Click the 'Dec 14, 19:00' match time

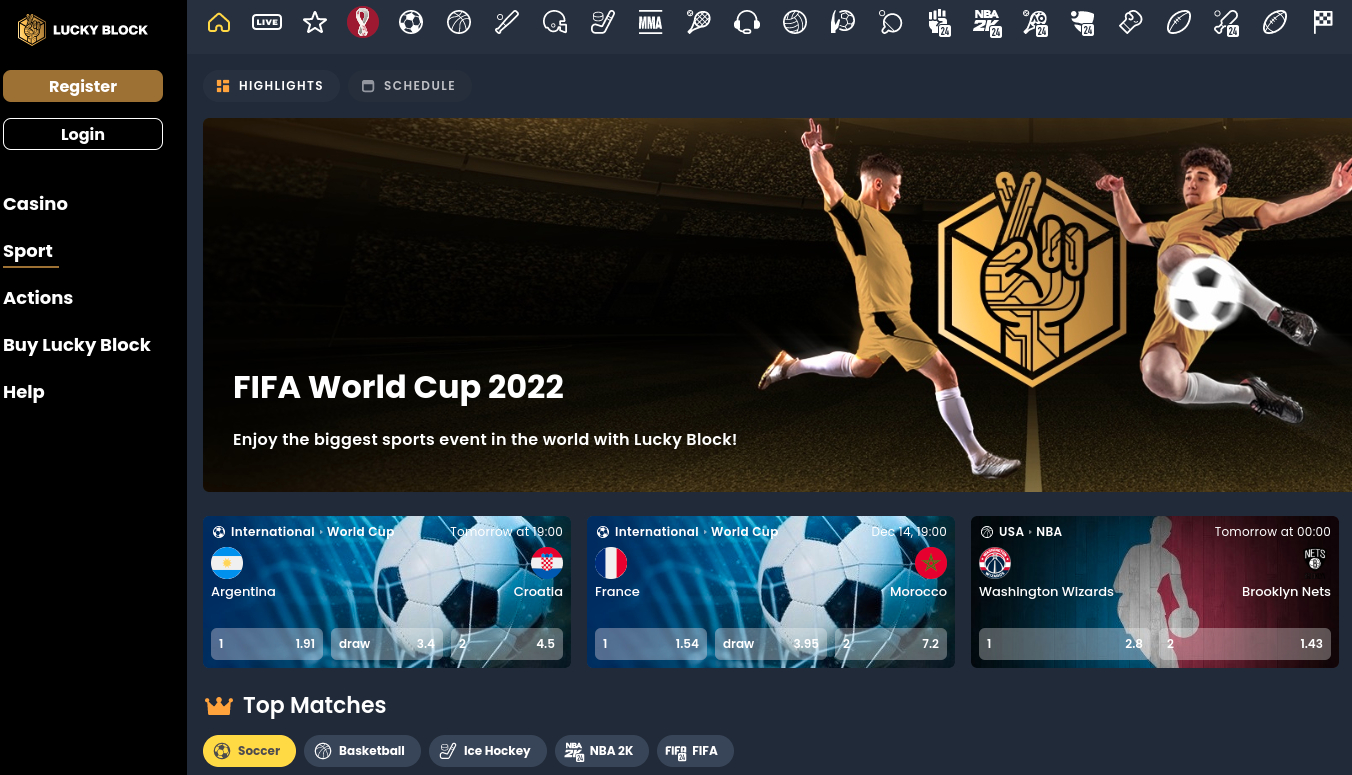909,532
